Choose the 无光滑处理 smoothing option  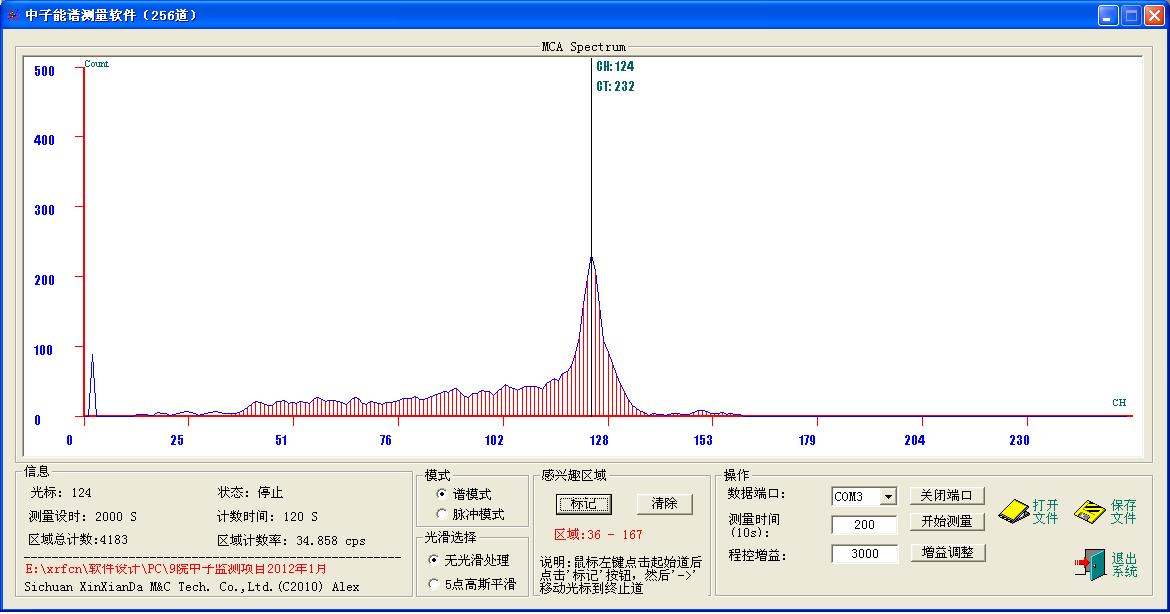(434, 560)
